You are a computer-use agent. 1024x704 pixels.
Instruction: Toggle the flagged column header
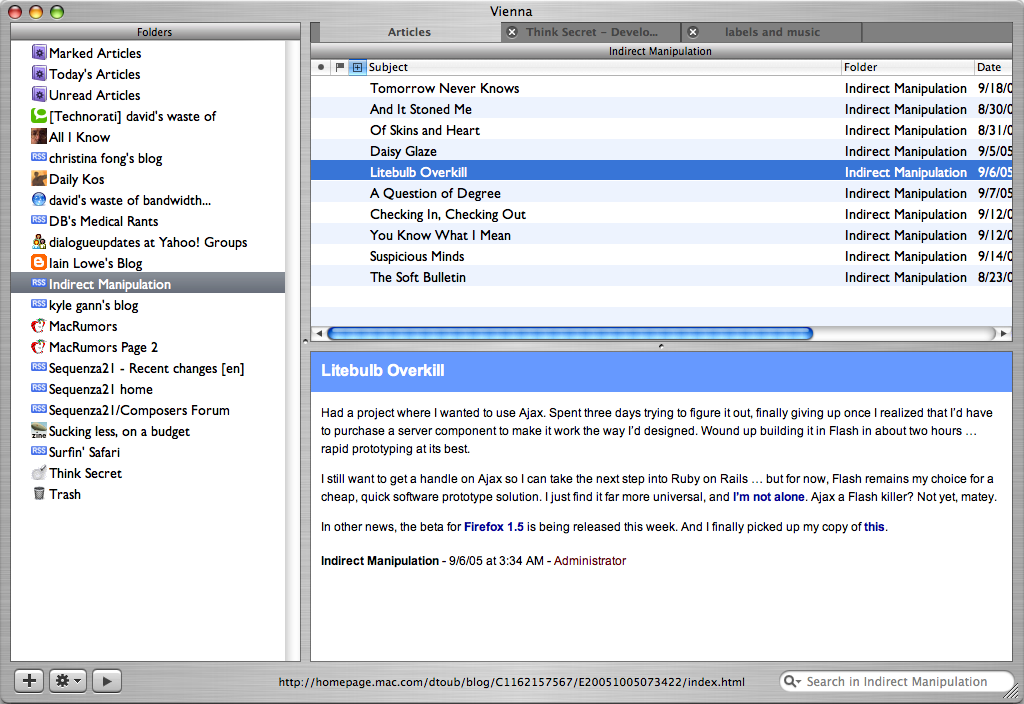click(x=340, y=67)
